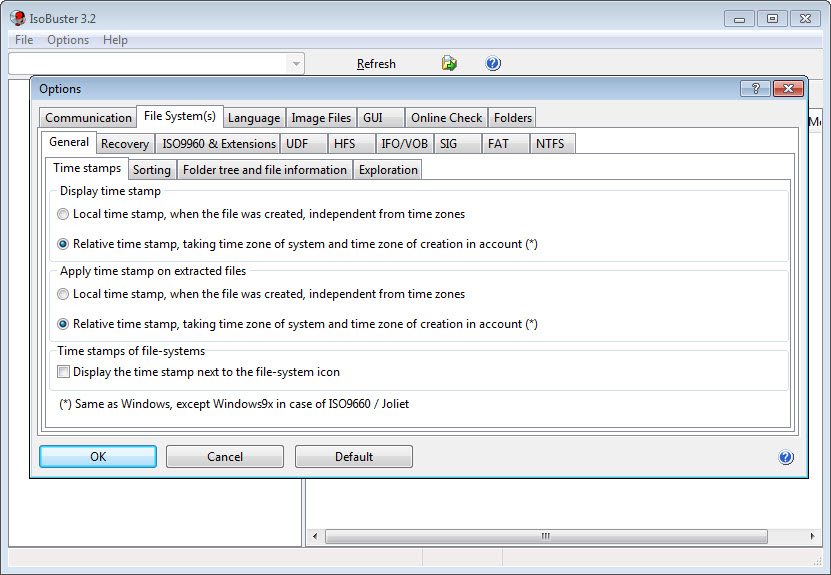Expand the drive selection dropdown arrow

point(296,64)
